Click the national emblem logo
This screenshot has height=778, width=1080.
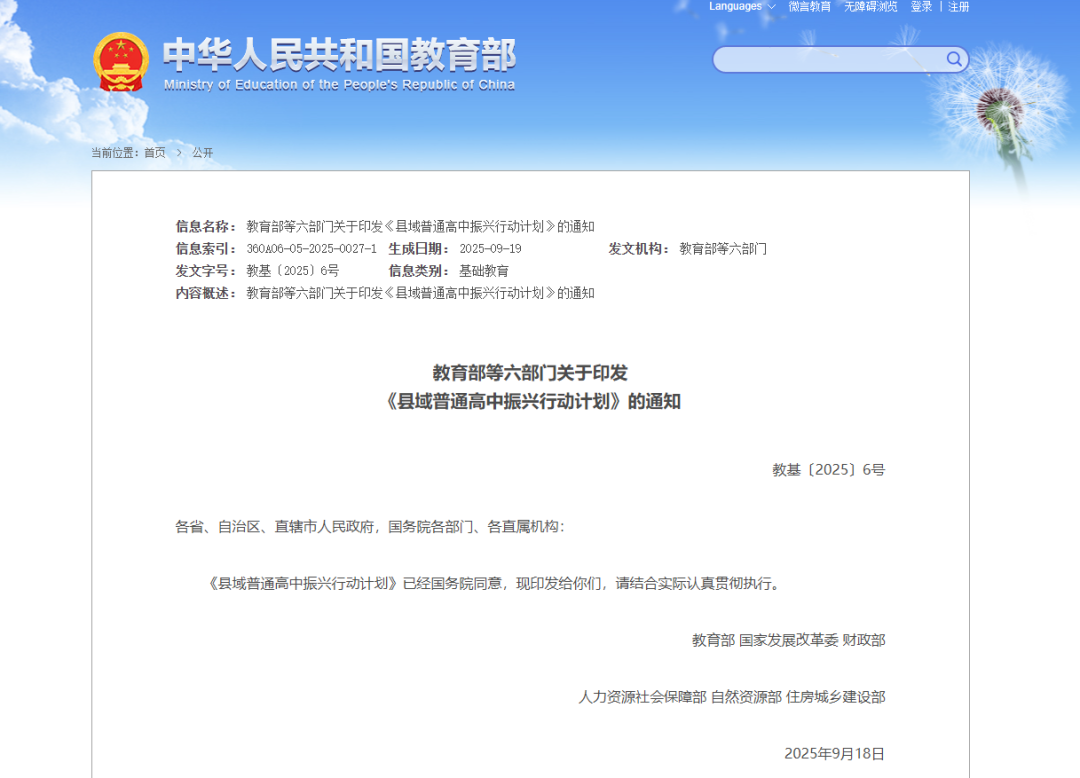click(121, 62)
